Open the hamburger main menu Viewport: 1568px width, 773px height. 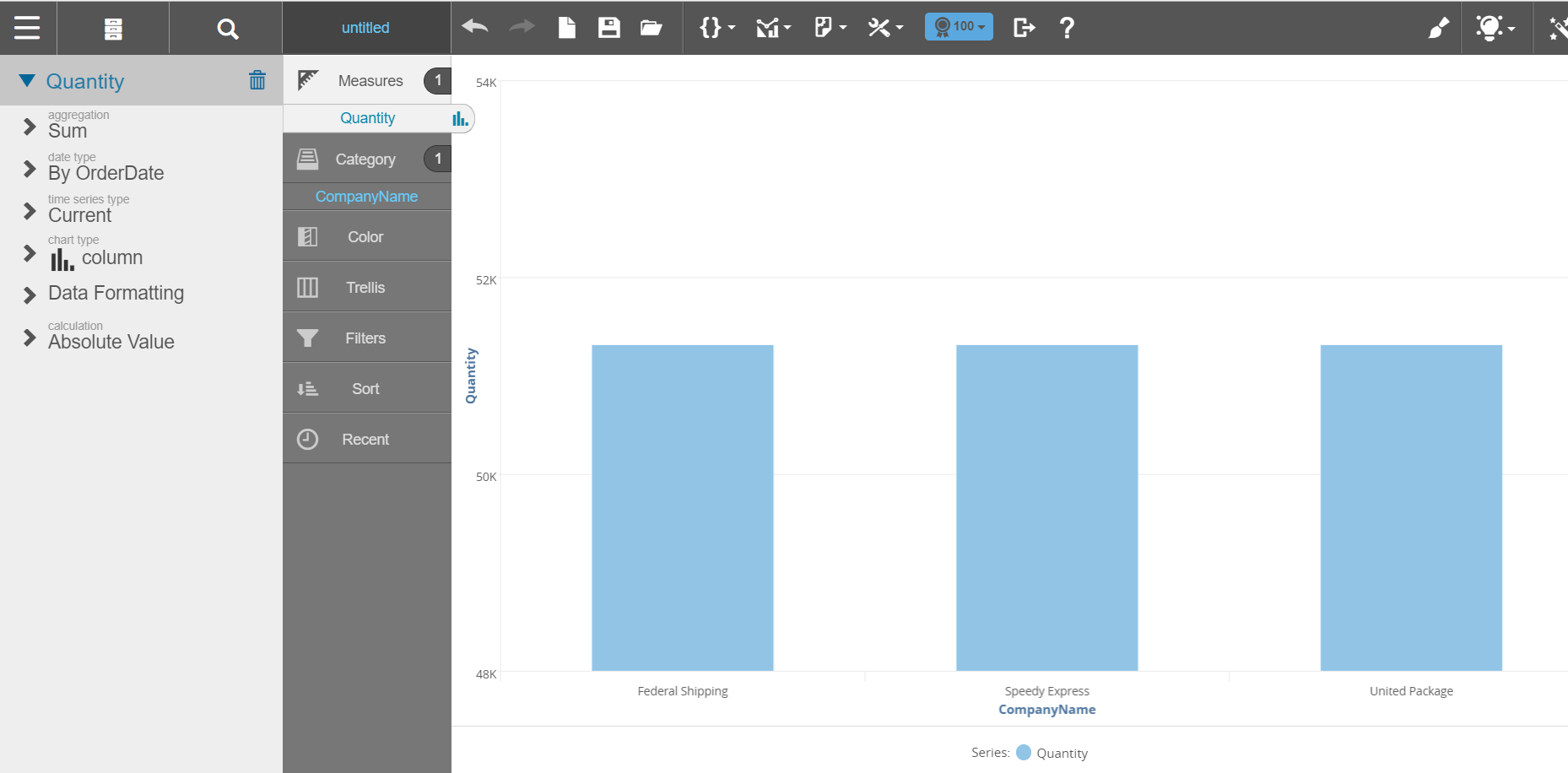27,28
